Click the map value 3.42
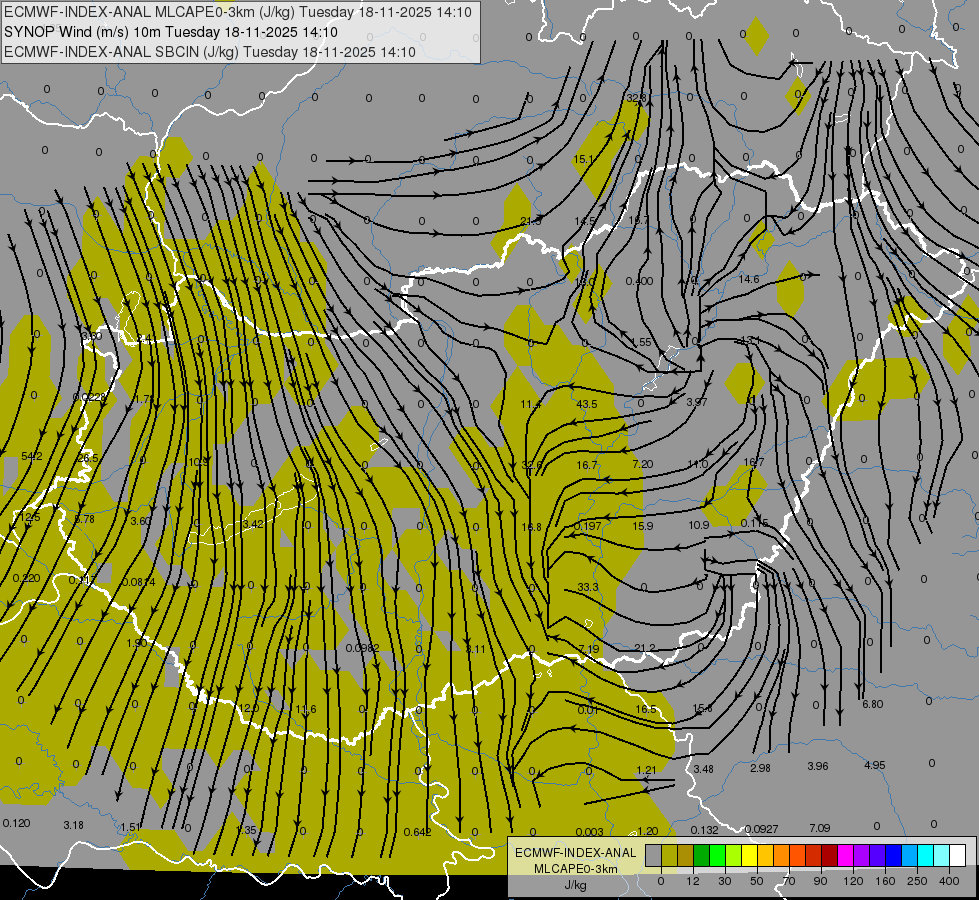The height and width of the screenshot is (900, 979). (253, 523)
